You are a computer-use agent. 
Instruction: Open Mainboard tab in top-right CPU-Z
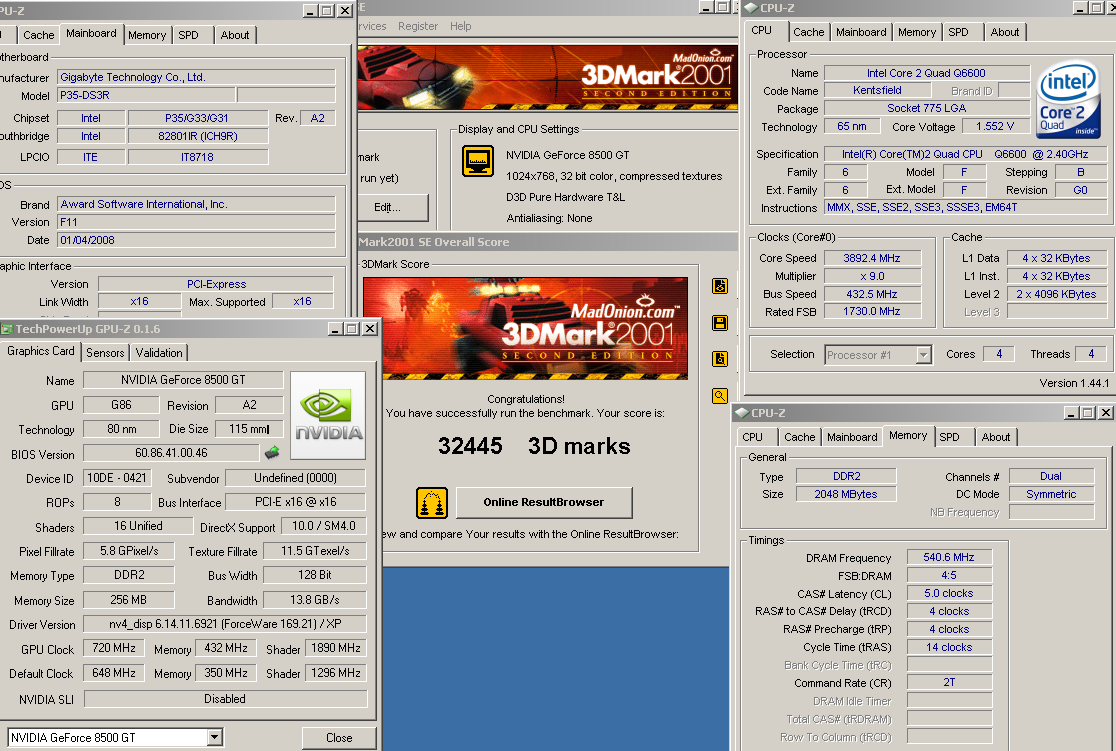click(x=861, y=32)
